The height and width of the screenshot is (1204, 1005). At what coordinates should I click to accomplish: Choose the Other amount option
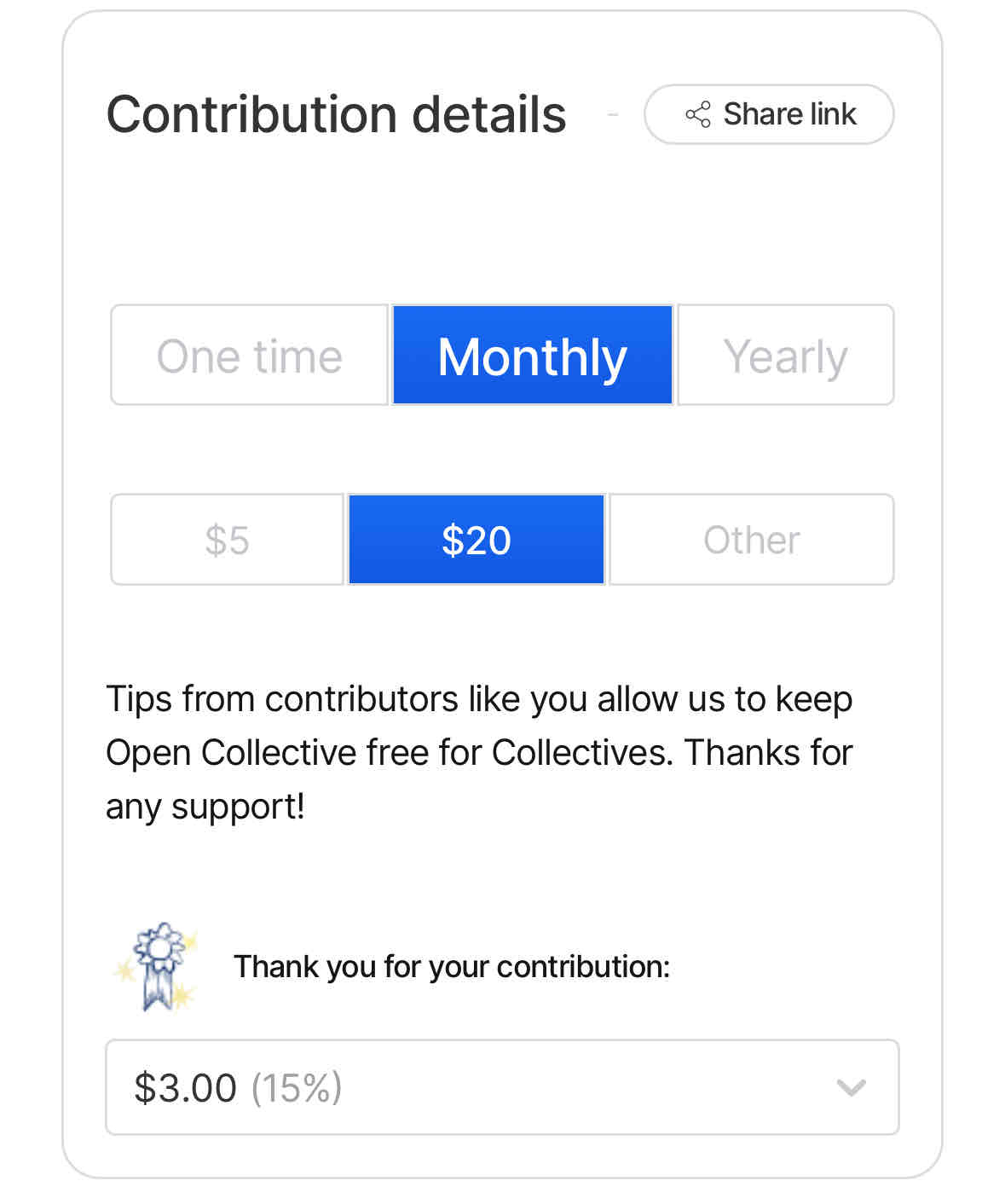(752, 540)
